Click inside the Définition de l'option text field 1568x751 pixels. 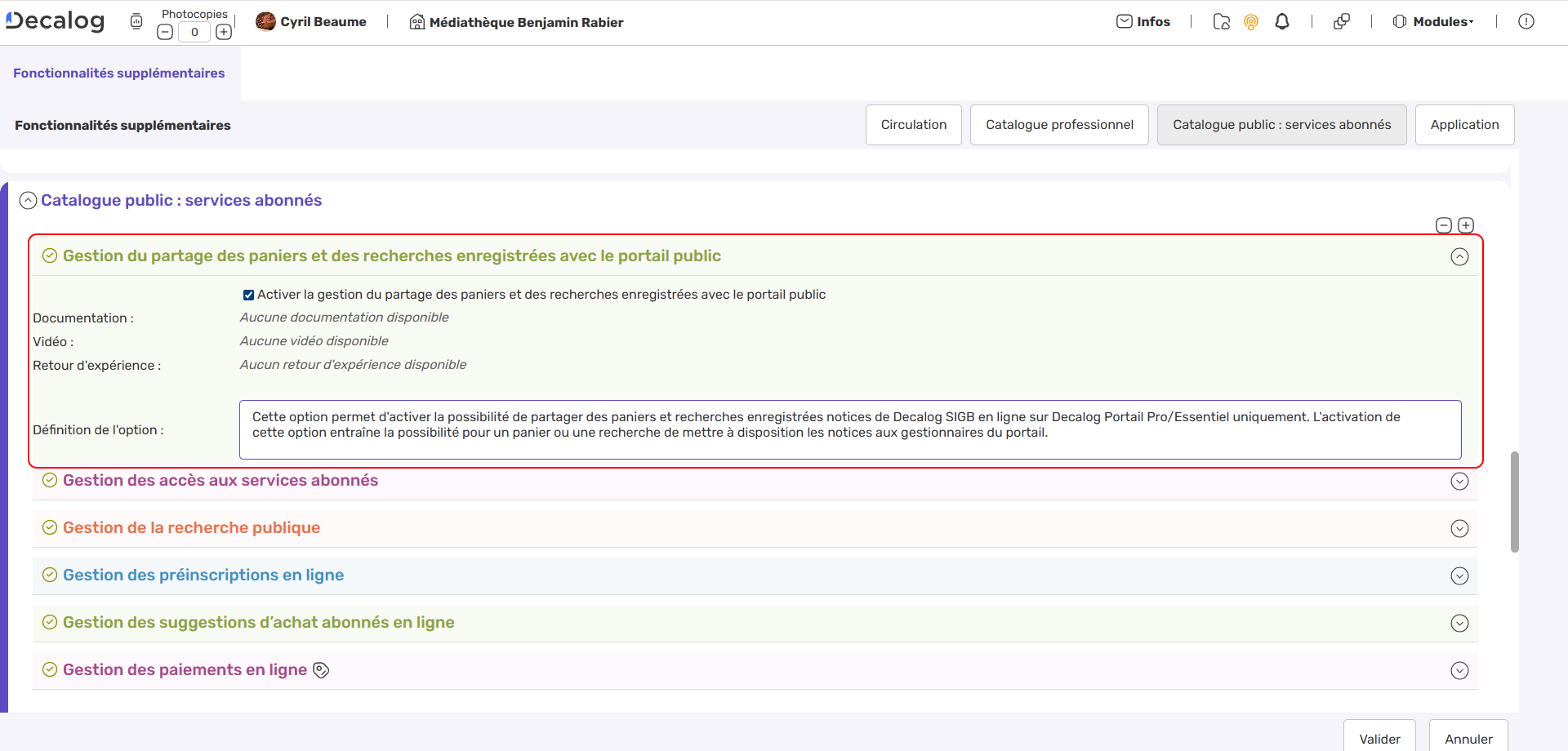(849, 429)
